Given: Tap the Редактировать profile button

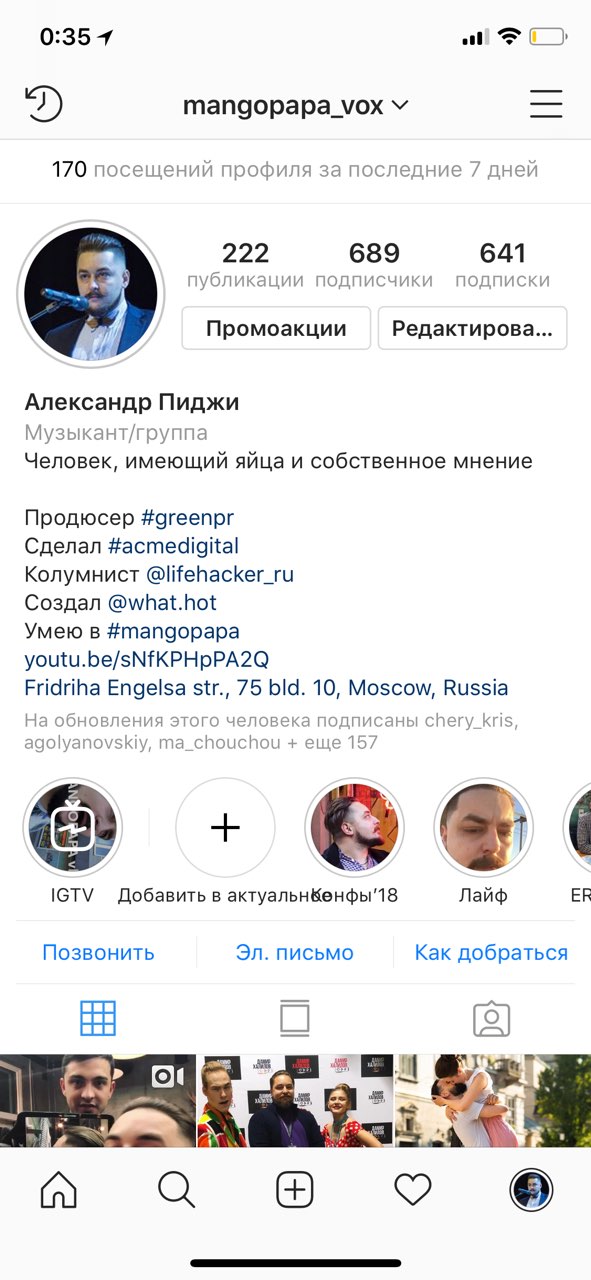Looking at the screenshot, I should (x=472, y=328).
